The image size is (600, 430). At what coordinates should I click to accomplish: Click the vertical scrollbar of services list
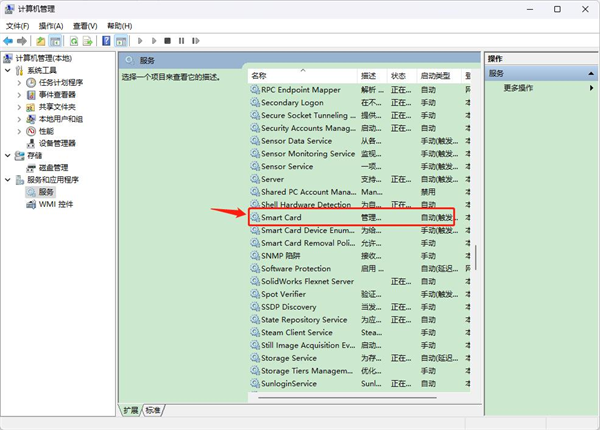coord(476,257)
